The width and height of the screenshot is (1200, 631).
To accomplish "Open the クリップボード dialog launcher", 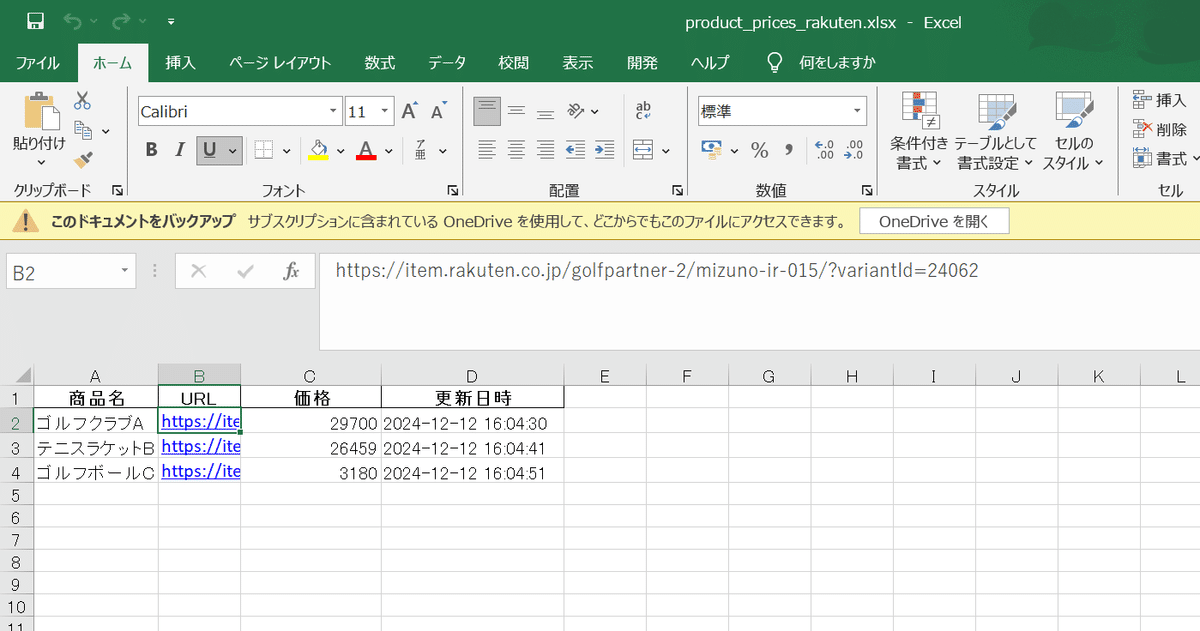I will click(117, 190).
